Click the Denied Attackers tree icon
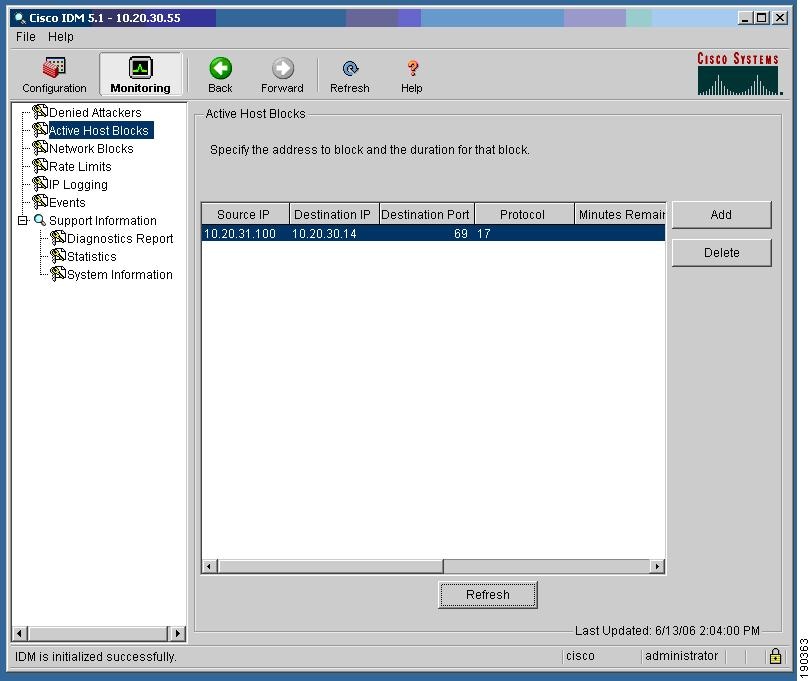The image size is (811, 681). pos(40,112)
